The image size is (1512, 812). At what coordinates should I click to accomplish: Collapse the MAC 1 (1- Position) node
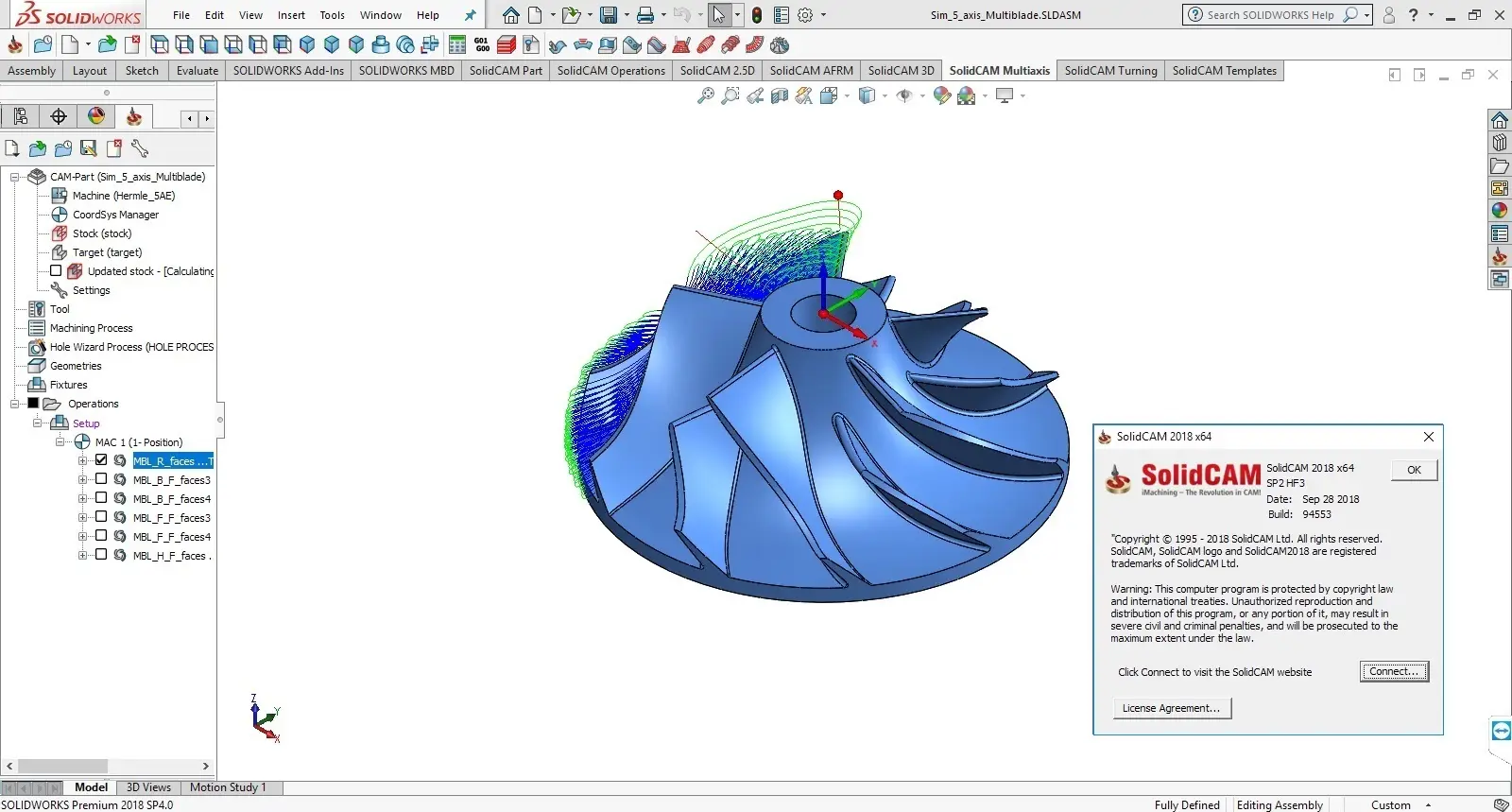pos(60,441)
